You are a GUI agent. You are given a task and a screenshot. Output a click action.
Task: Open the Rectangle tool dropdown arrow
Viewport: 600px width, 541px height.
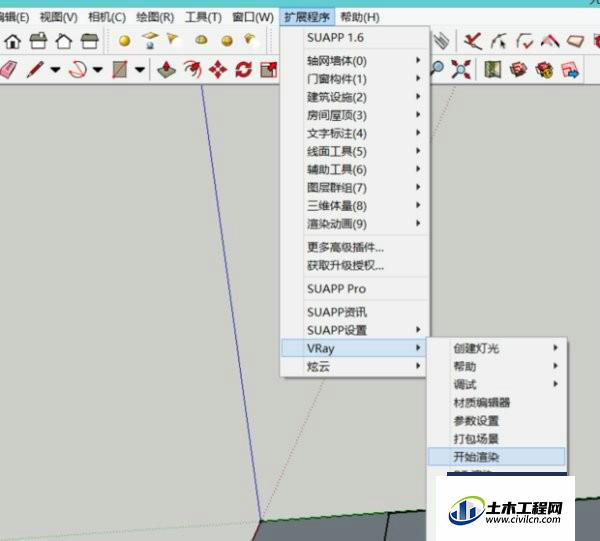(140, 70)
